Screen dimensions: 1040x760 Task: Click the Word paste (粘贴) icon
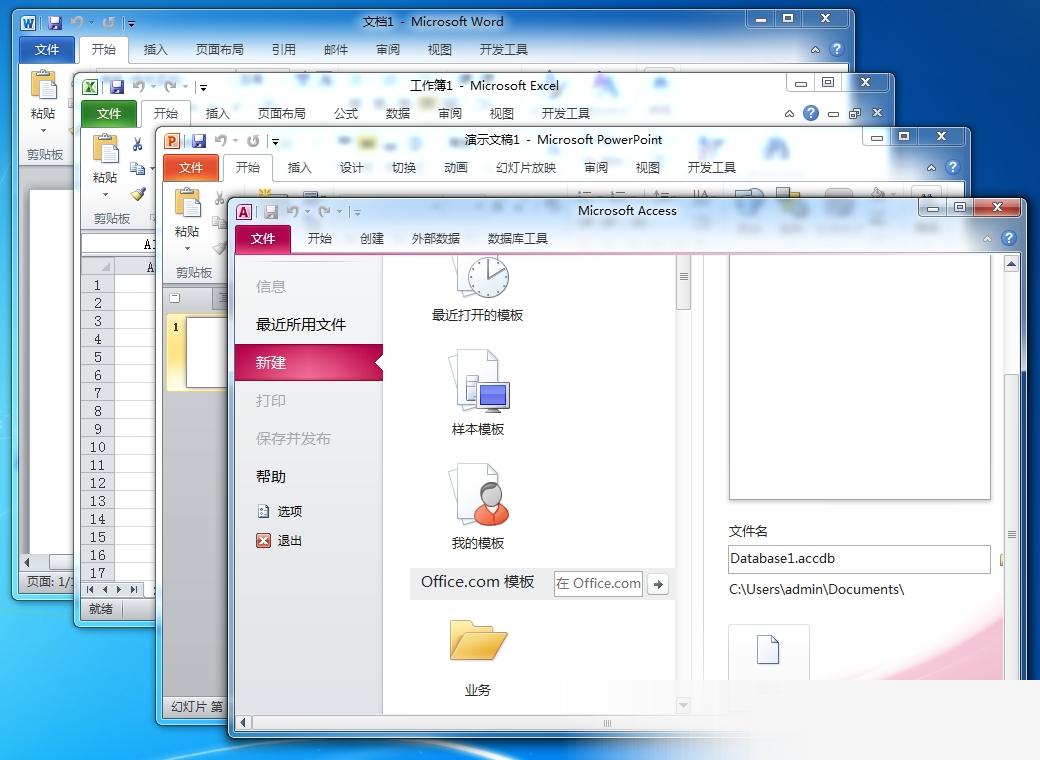[44, 86]
